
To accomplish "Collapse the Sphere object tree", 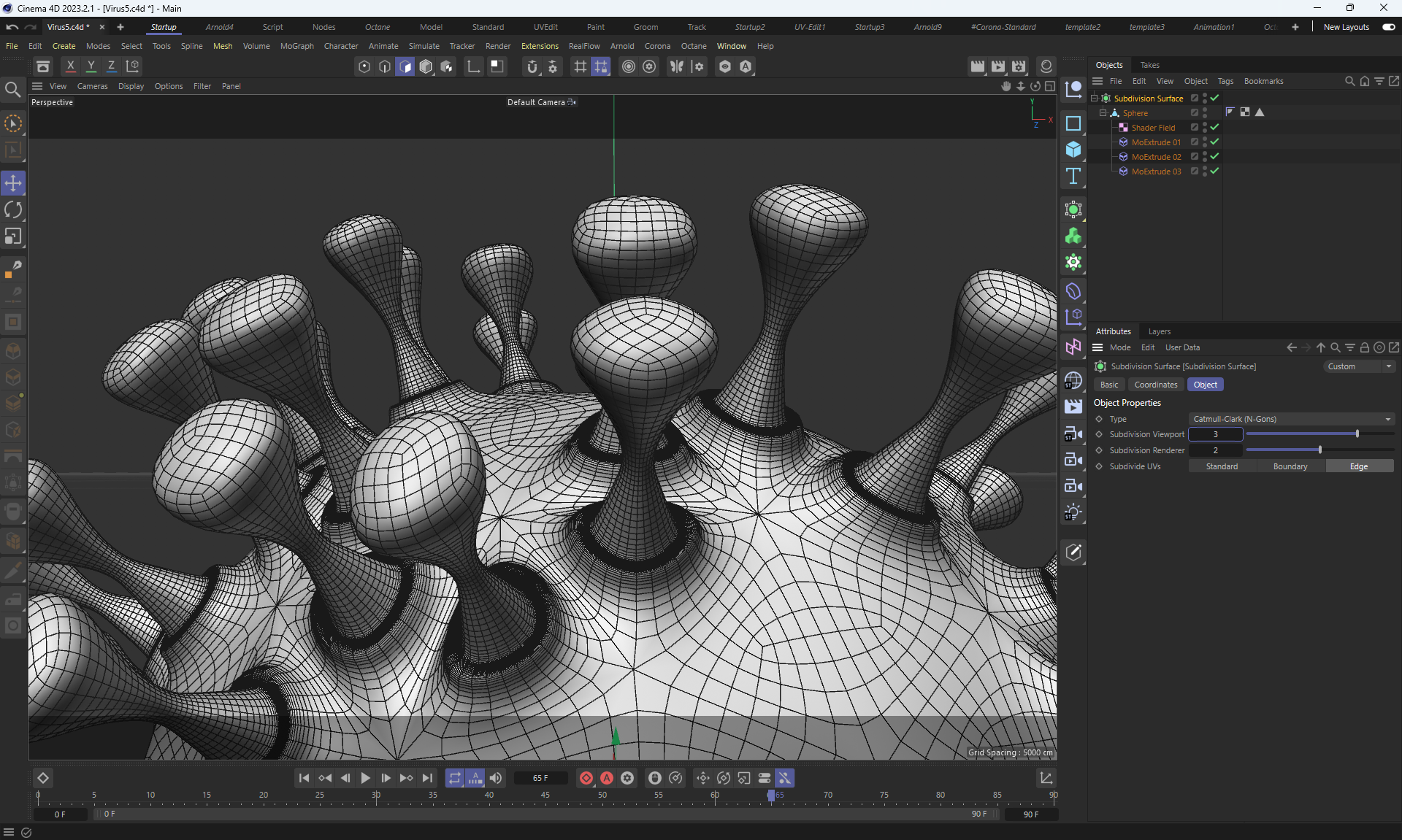I will click(1103, 113).
